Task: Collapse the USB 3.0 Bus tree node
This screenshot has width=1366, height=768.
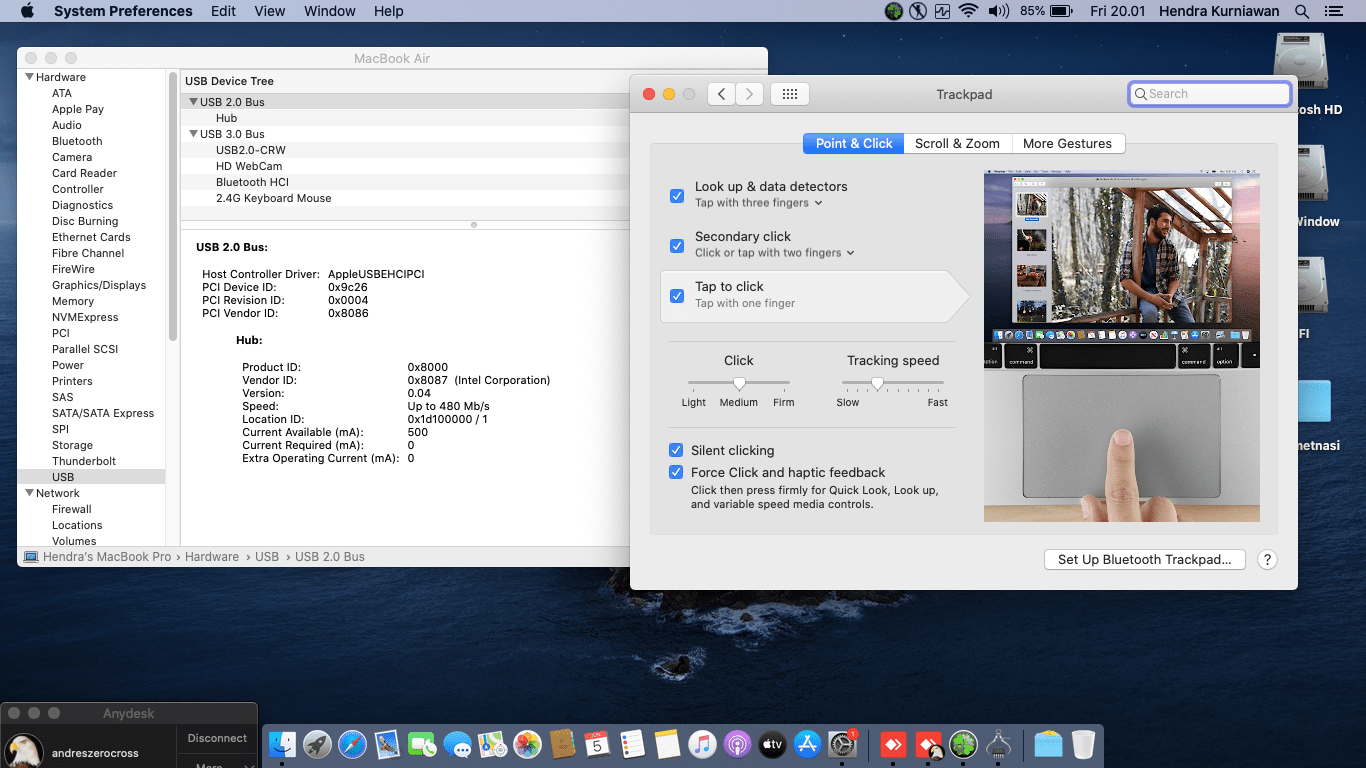Action: tap(193, 134)
